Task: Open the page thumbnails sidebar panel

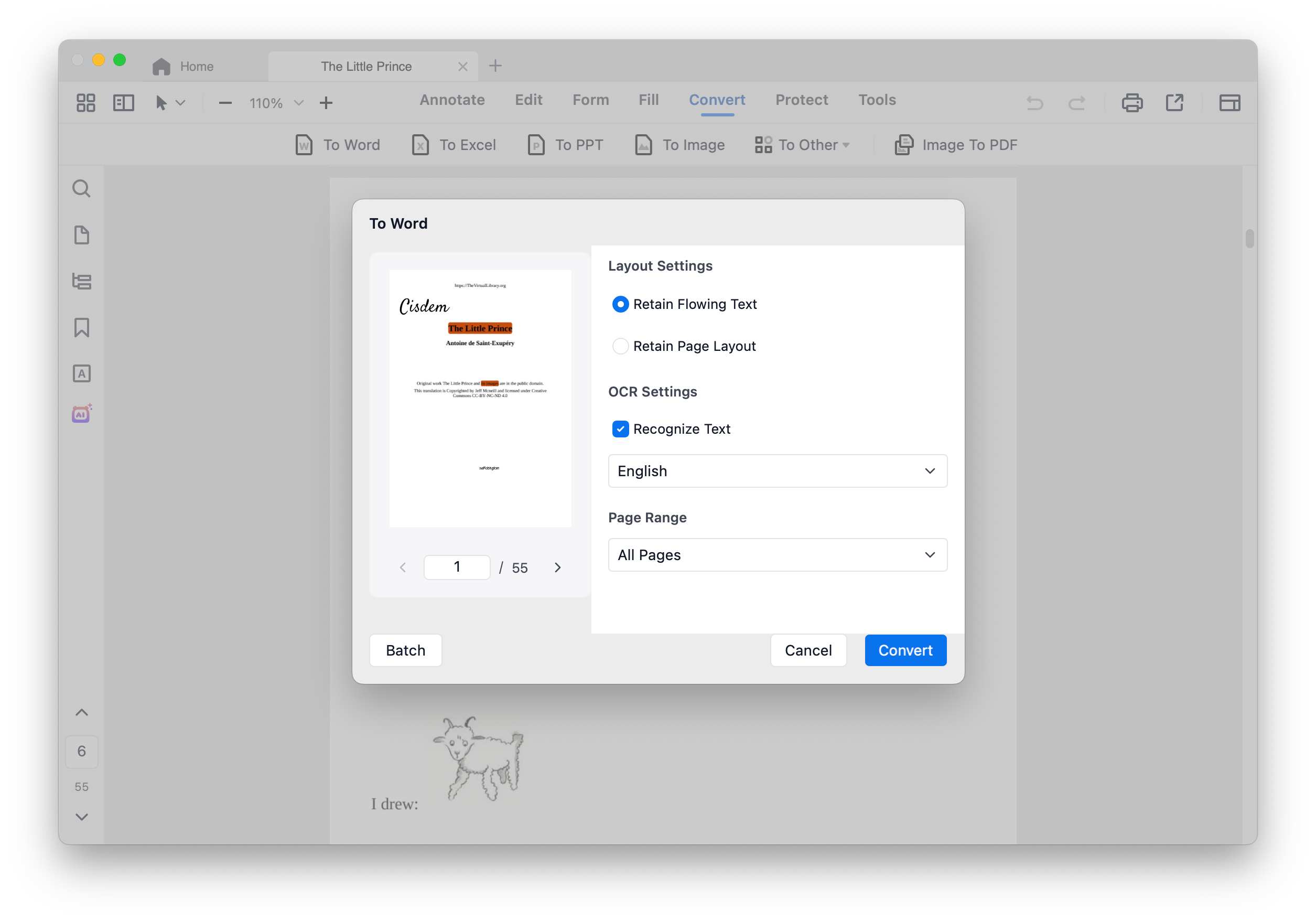Action: coord(81,235)
